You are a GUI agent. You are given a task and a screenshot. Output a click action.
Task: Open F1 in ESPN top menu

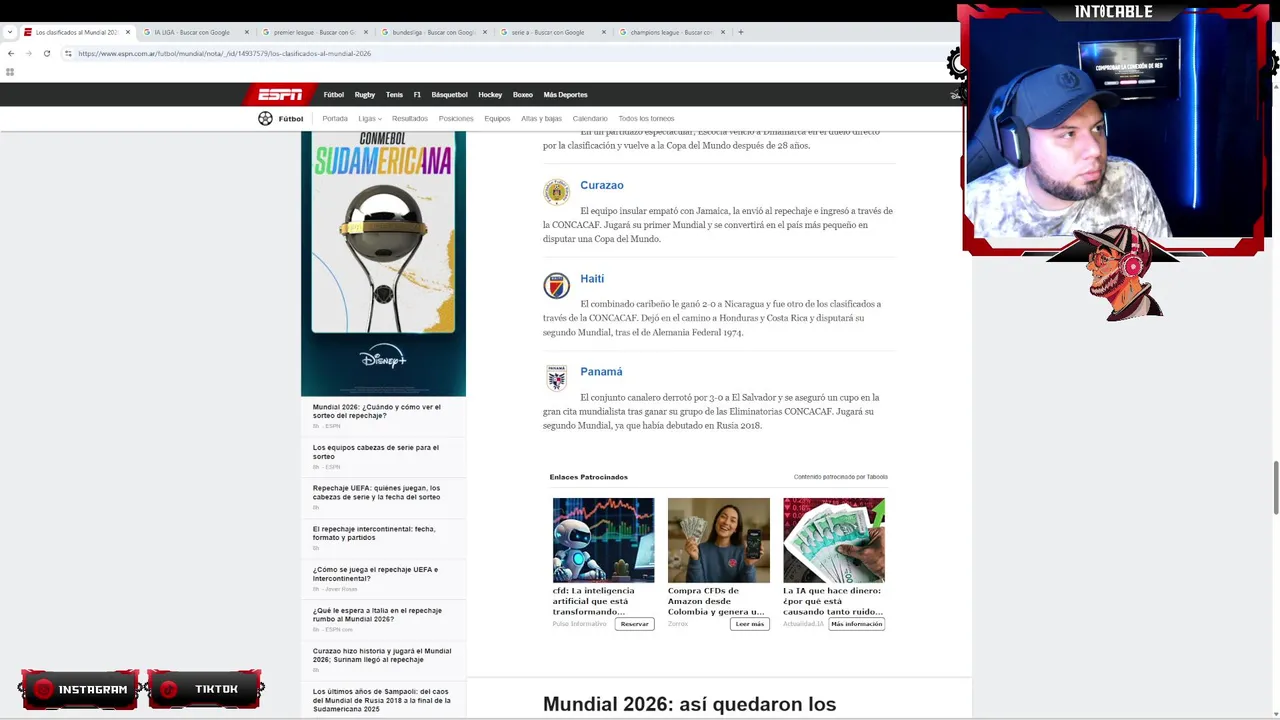417,95
